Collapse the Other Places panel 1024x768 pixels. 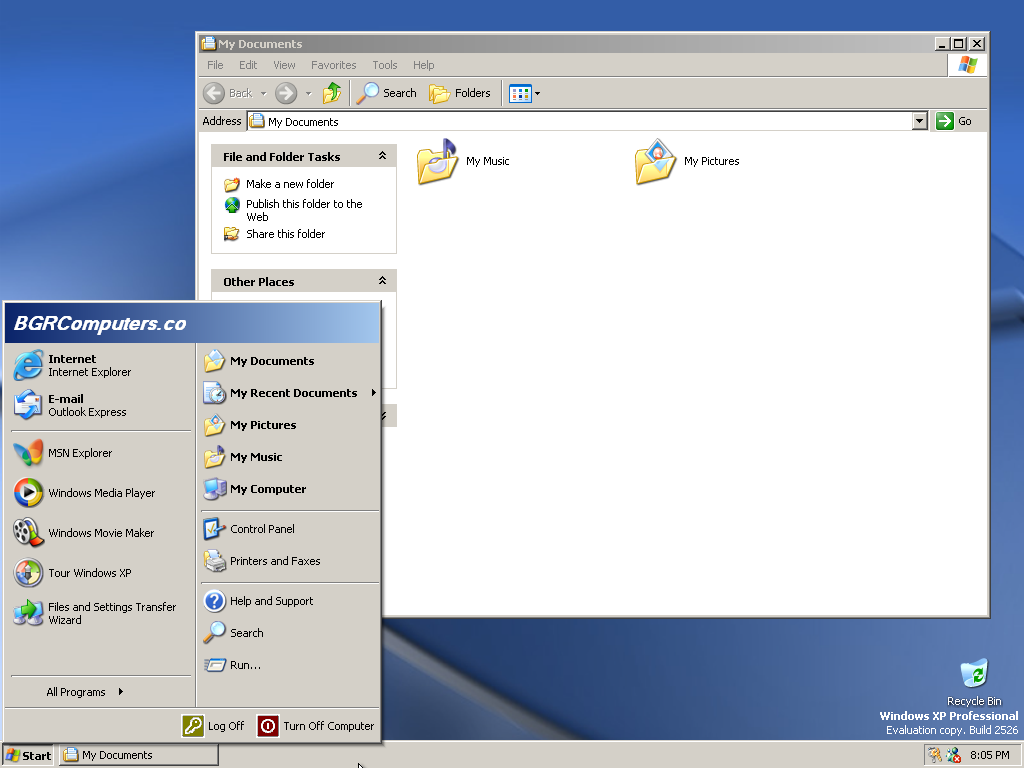pyautogui.click(x=382, y=281)
